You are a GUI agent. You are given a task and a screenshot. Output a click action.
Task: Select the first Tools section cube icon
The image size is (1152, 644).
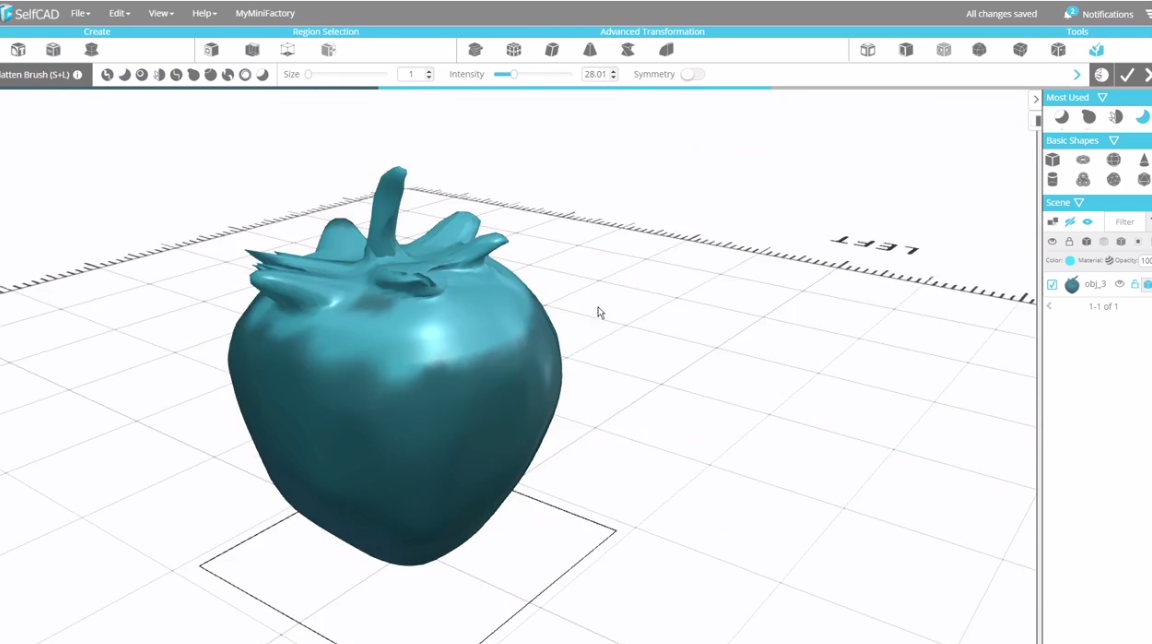click(868, 50)
